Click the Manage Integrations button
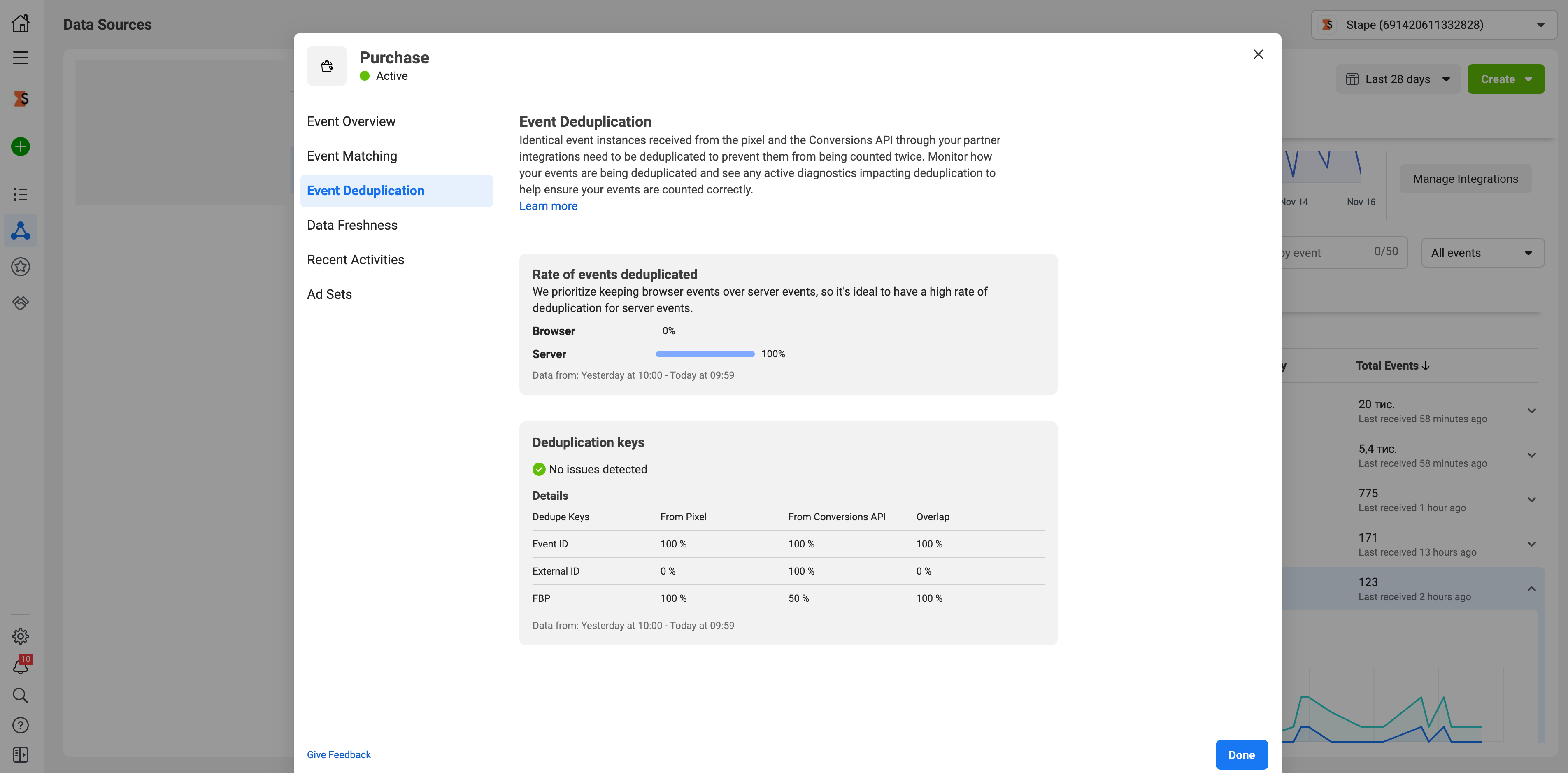 click(1465, 179)
